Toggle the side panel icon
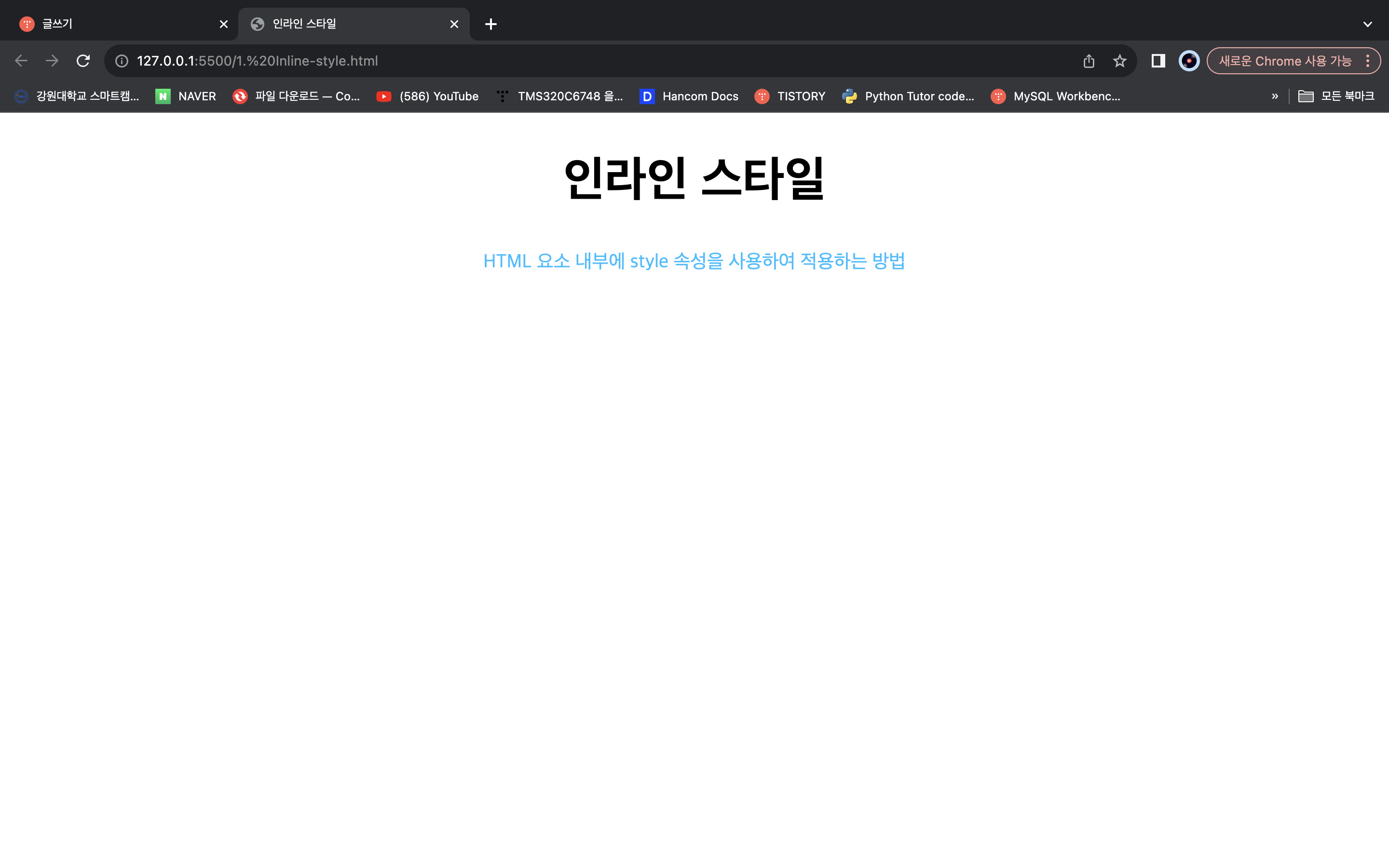The height and width of the screenshot is (868, 1389). [1157, 61]
